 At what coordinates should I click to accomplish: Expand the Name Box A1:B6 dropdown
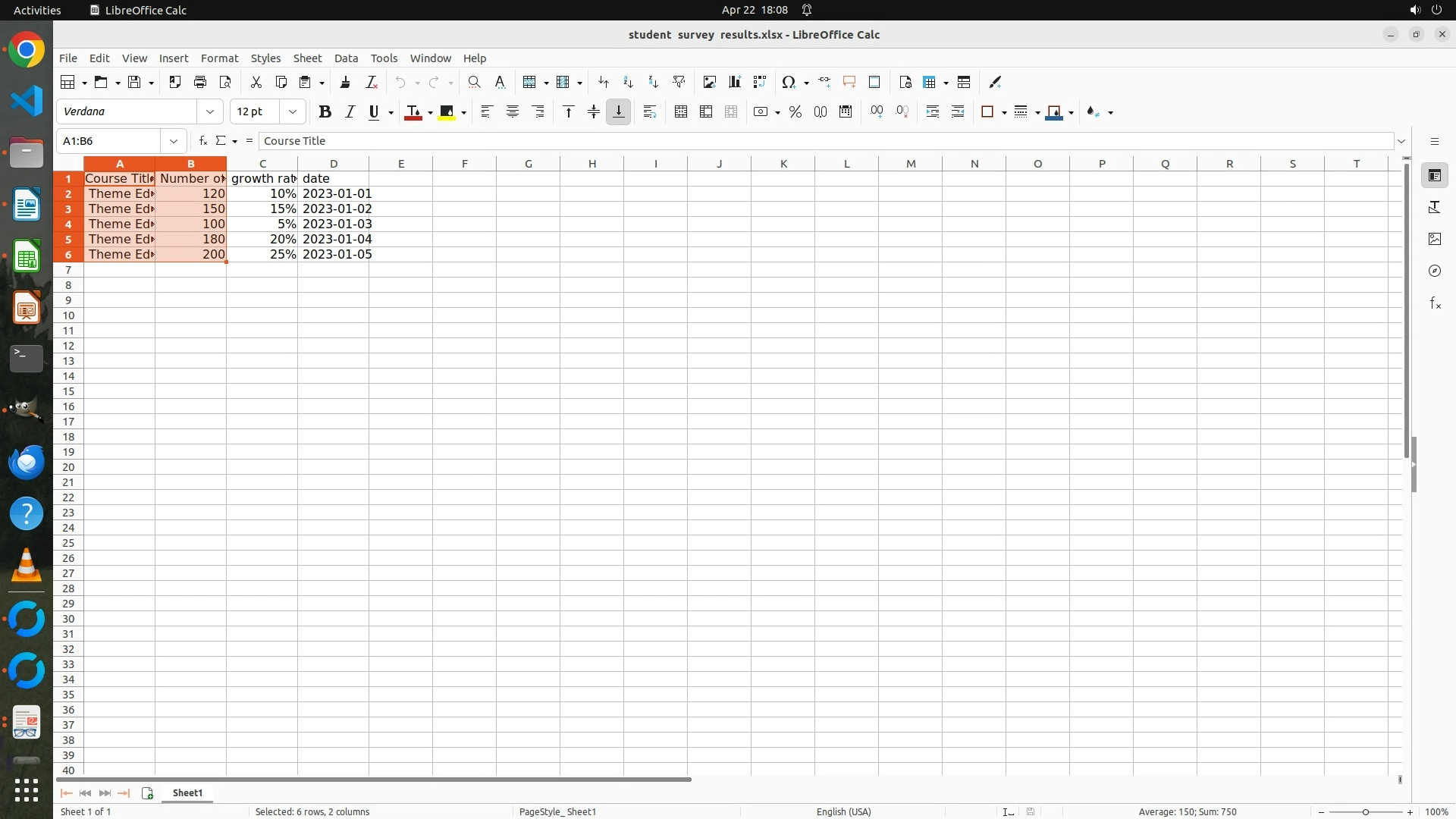click(x=174, y=141)
